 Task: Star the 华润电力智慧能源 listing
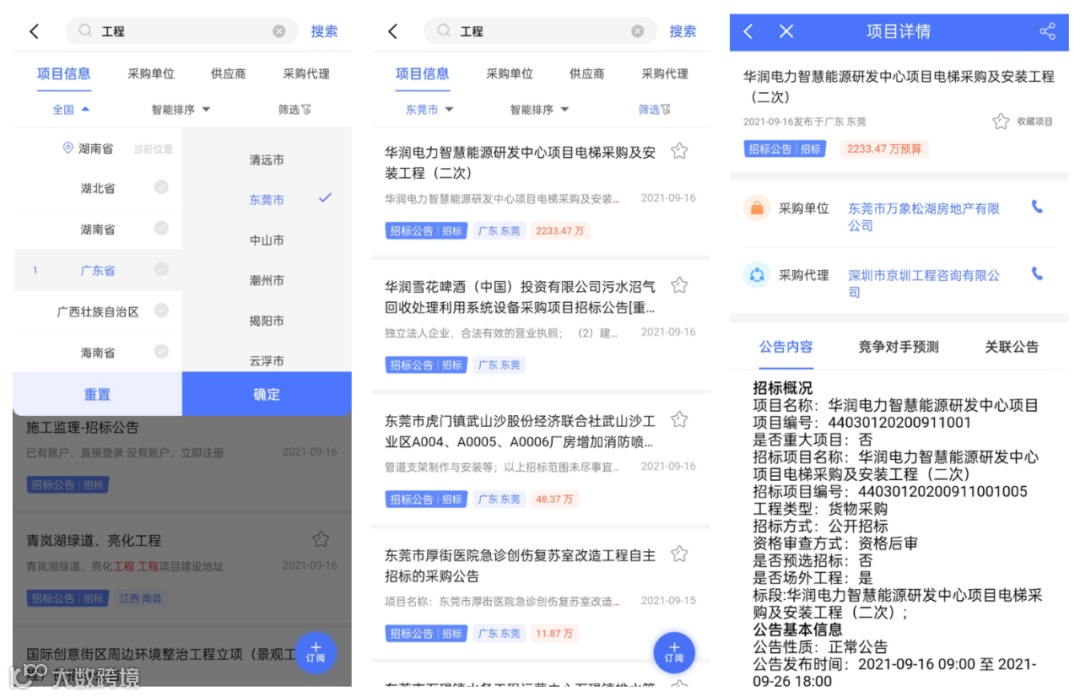679,151
